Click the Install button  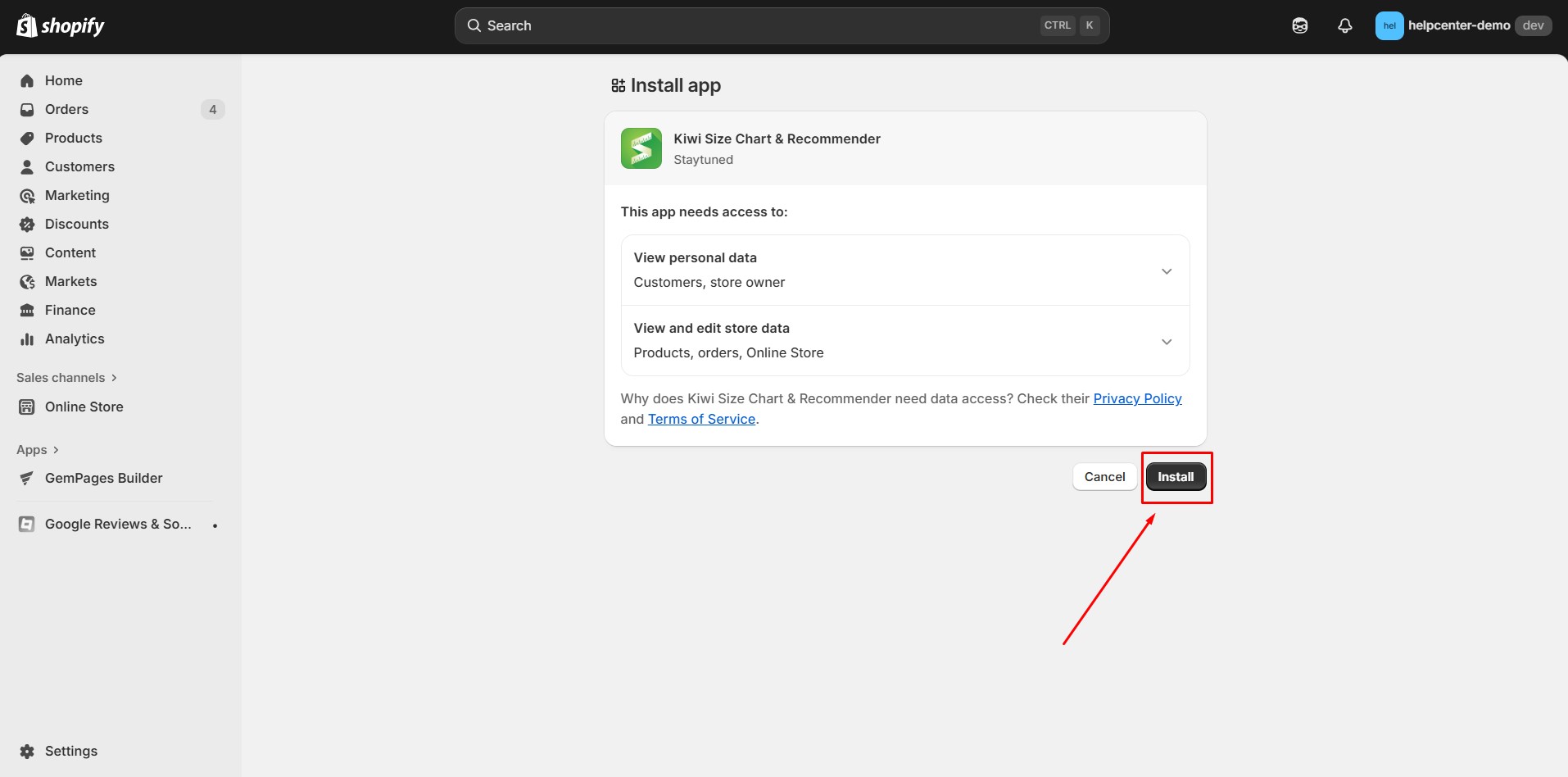1176,476
